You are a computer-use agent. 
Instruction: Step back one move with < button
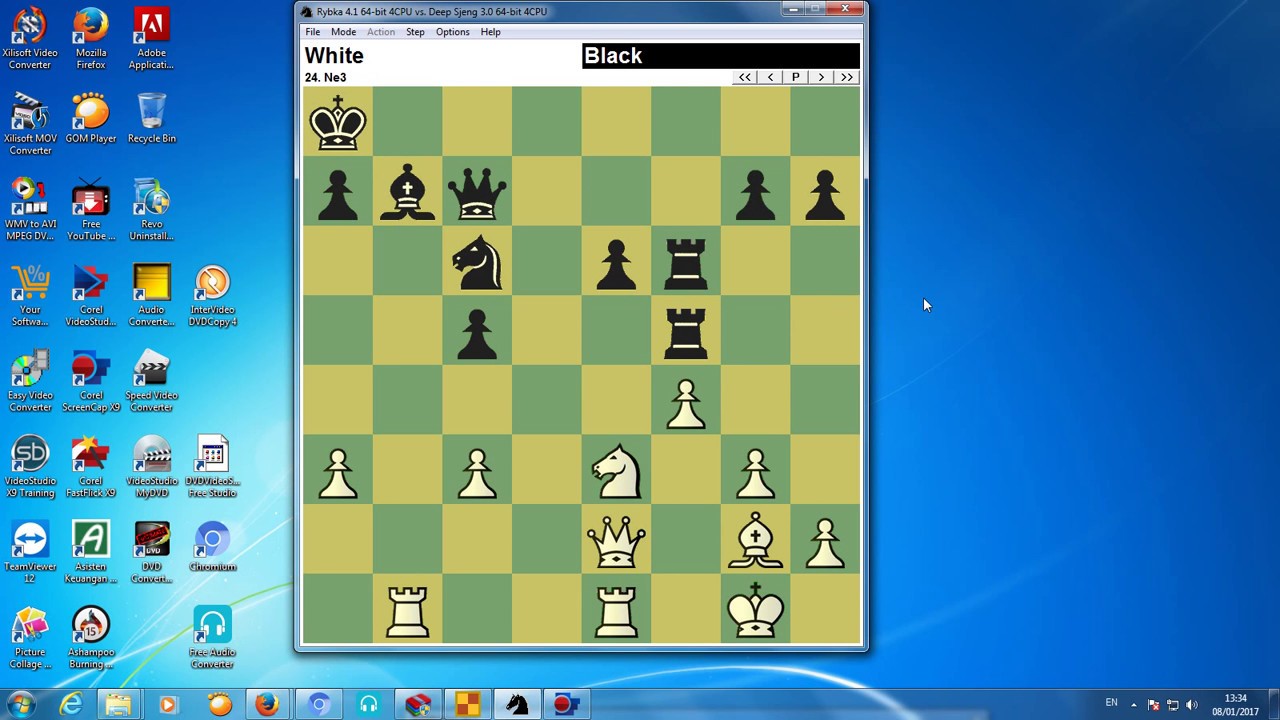pyautogui.click(x=770, y=77)
